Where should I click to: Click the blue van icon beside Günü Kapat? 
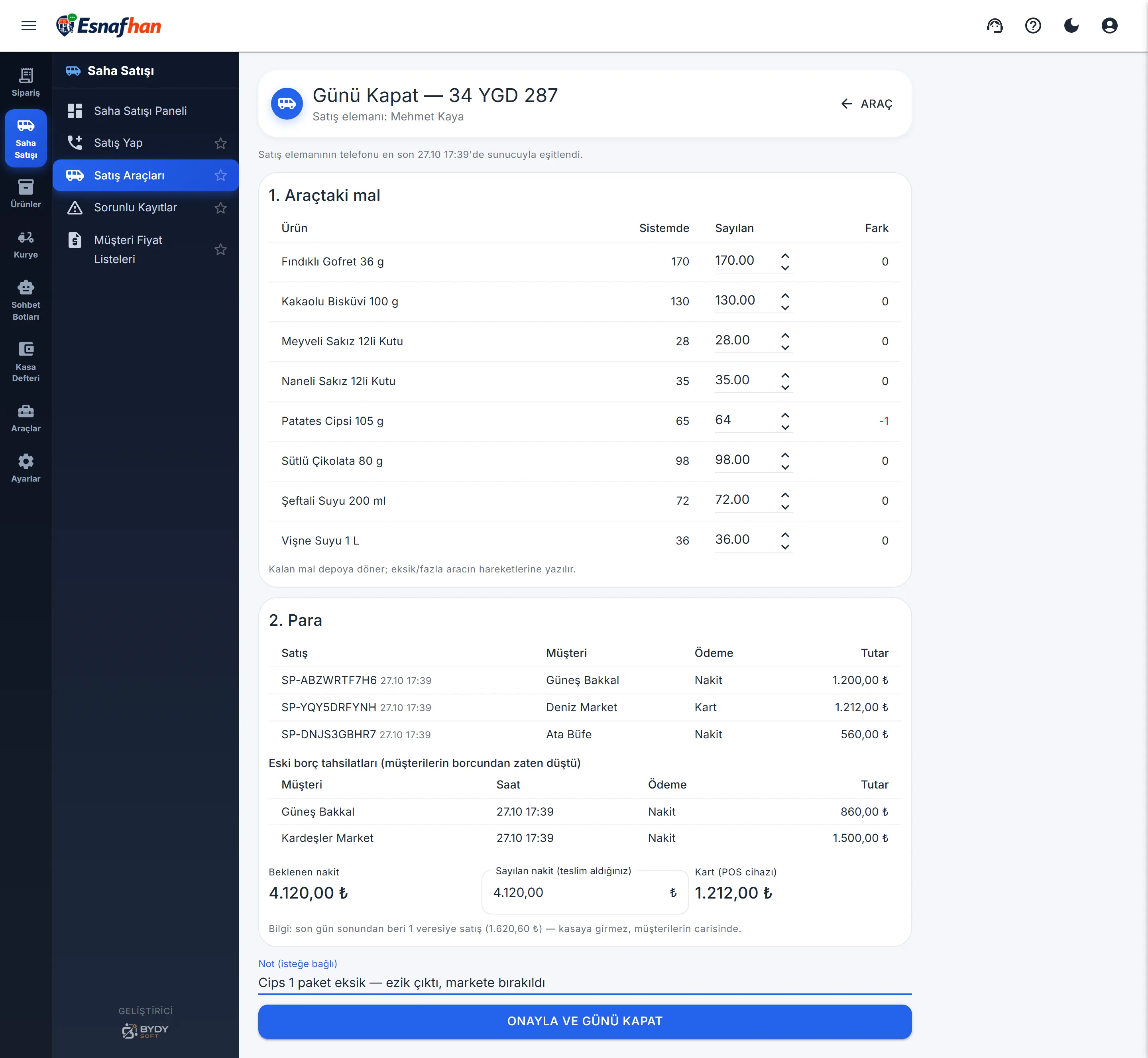286,104
